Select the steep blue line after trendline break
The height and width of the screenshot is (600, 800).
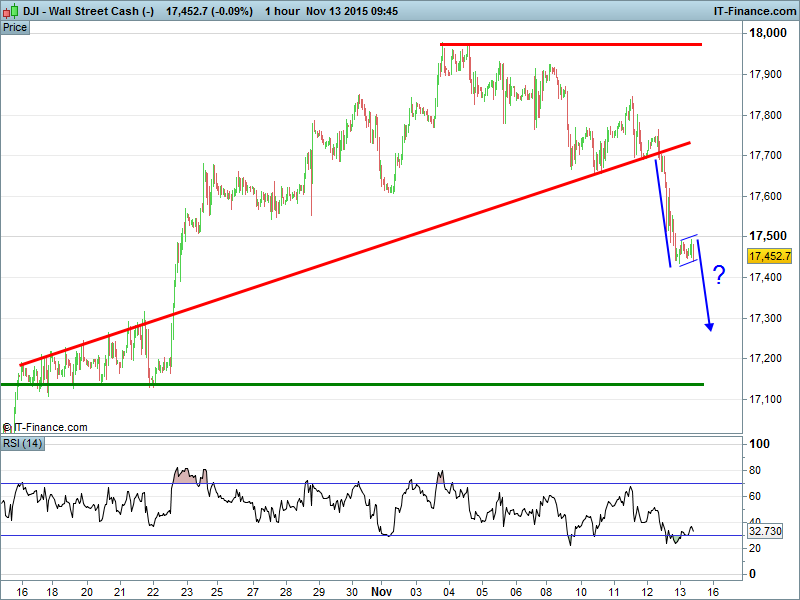pyautogui.click(x=663, y=212)
